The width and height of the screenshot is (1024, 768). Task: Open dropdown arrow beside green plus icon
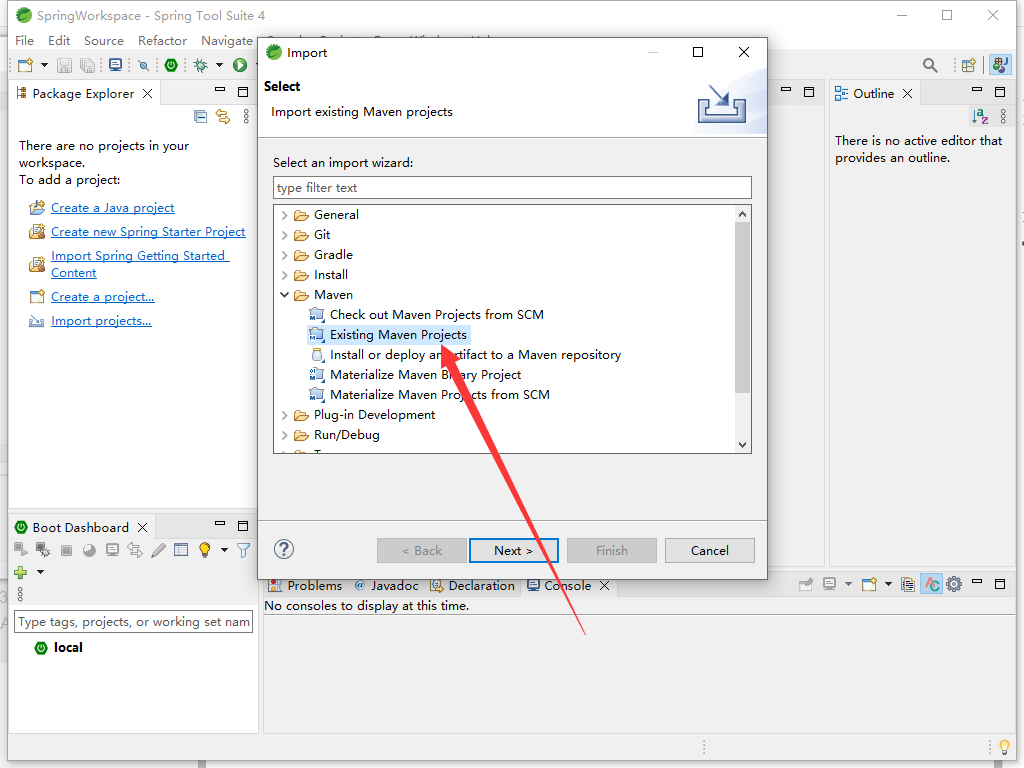click(40, 572)
